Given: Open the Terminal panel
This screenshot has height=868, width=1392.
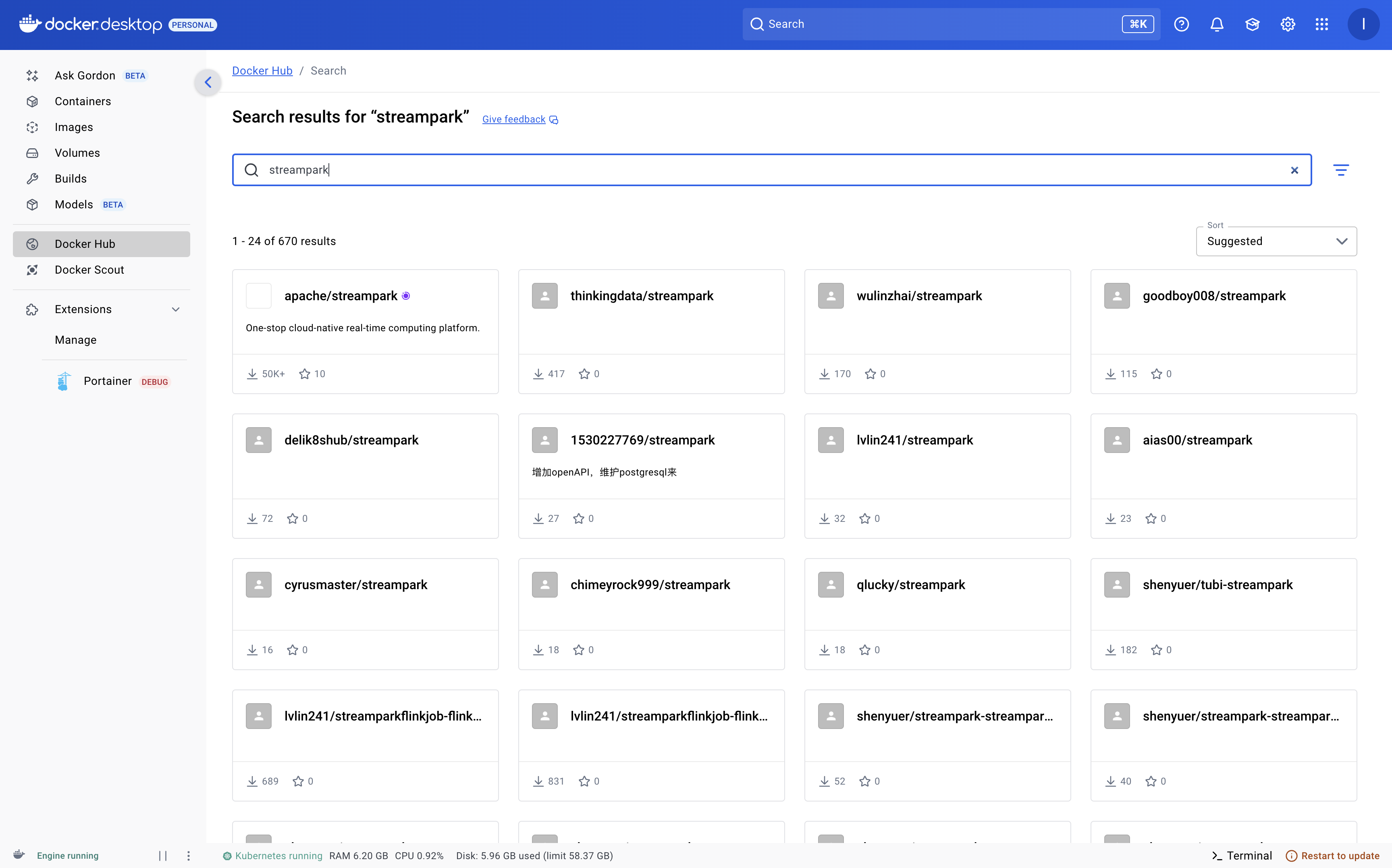Looking at the screenshot, I should tap(1242, 856).
